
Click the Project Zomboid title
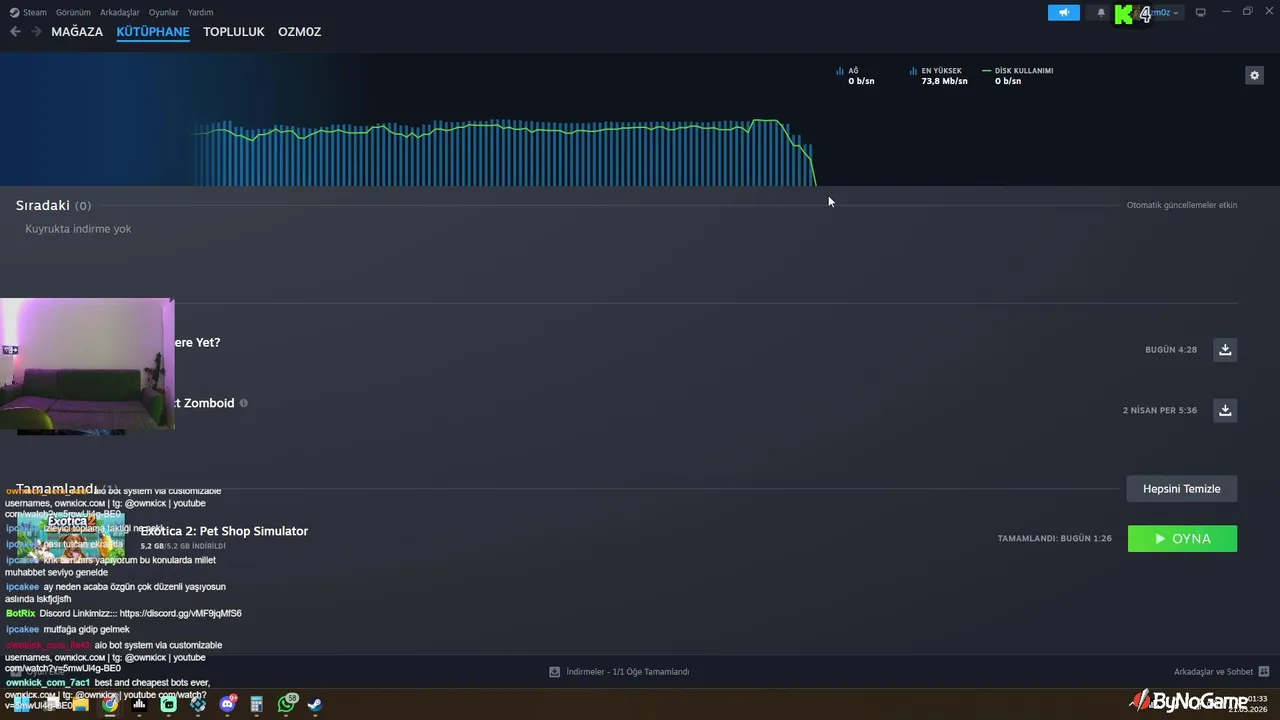204,403
